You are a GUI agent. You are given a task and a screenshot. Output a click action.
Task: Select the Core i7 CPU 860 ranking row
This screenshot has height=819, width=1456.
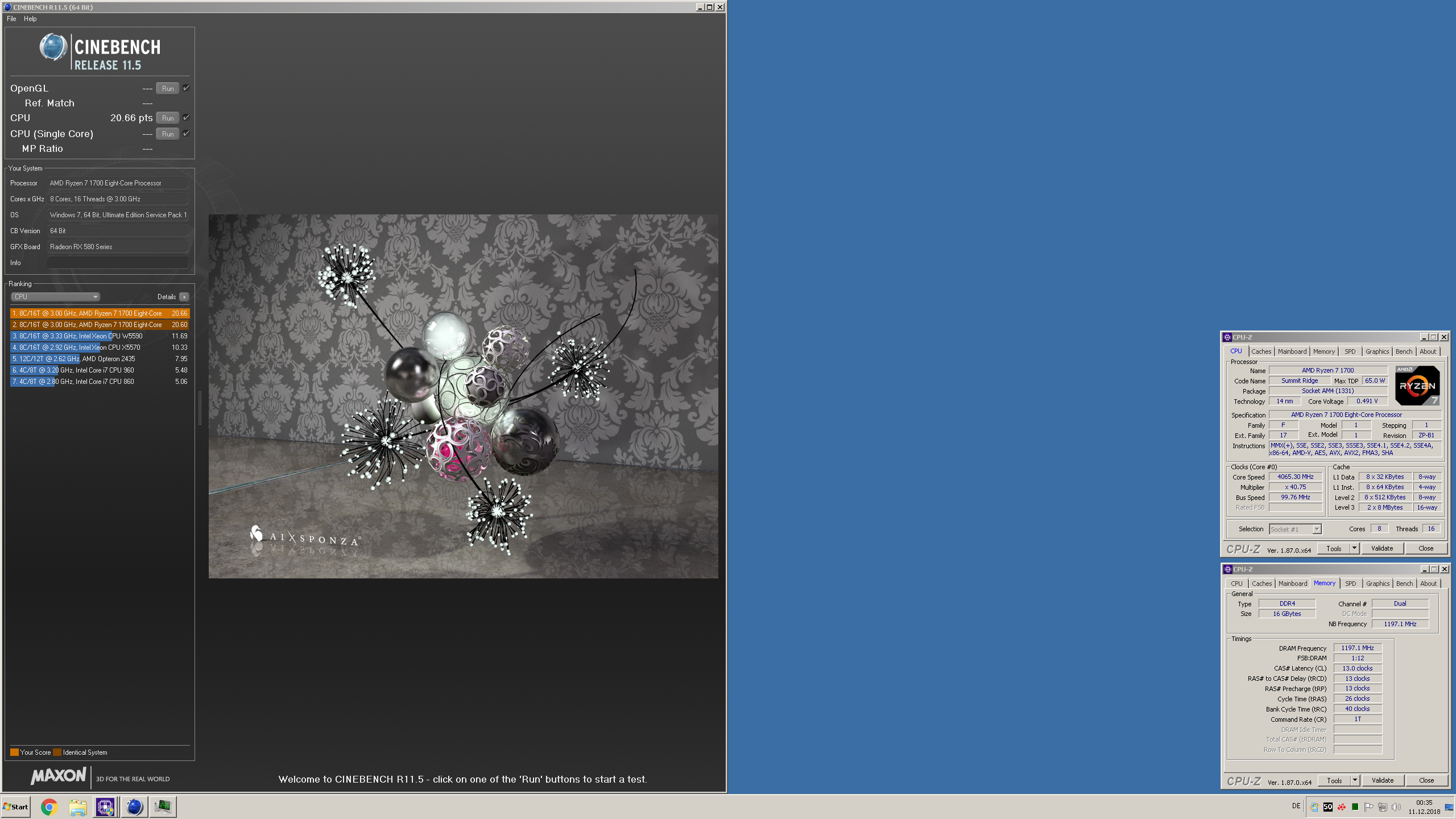tap(100, 382)
